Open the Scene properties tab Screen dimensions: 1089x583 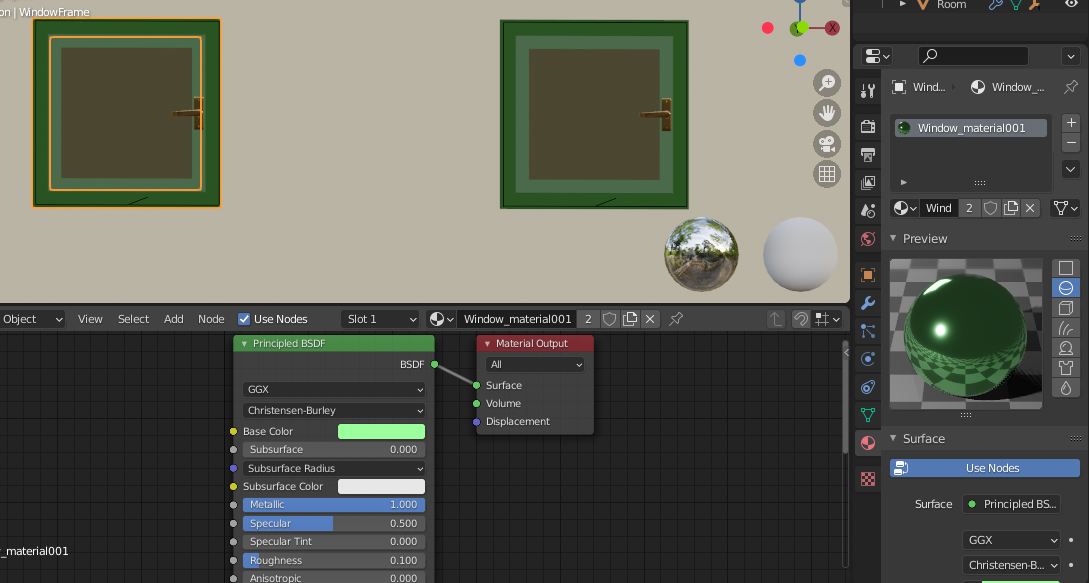pyautogui.click(x=868, y=211)
